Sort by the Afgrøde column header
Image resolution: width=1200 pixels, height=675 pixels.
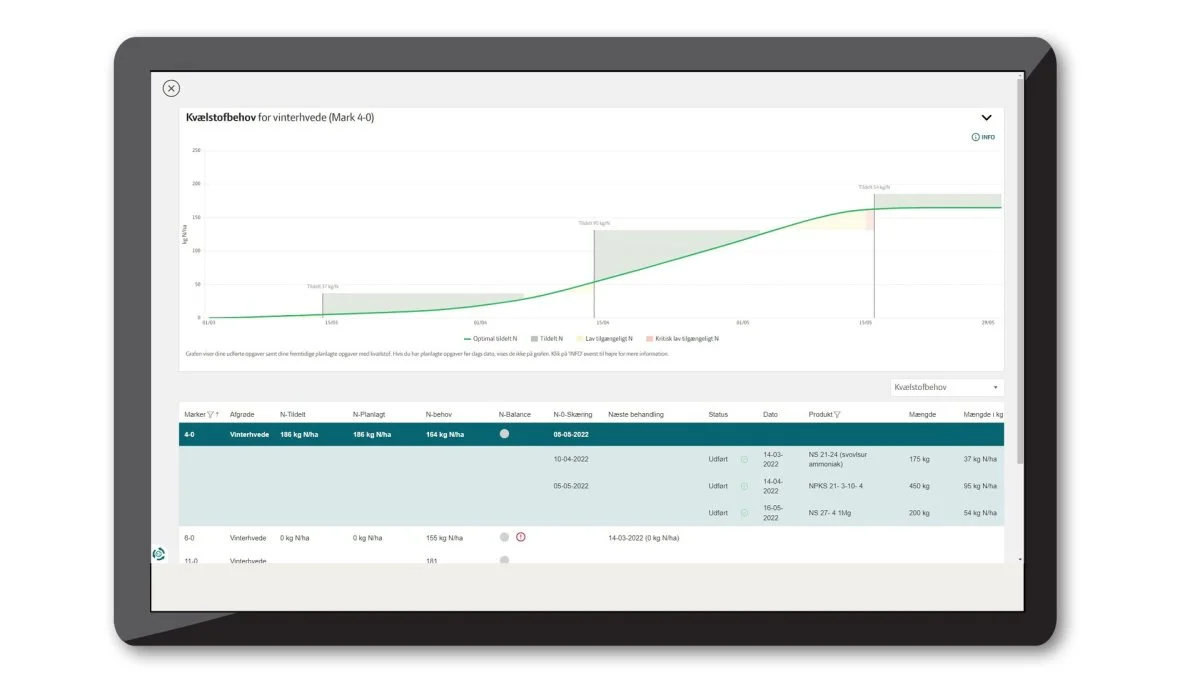(x=242, y=415)
